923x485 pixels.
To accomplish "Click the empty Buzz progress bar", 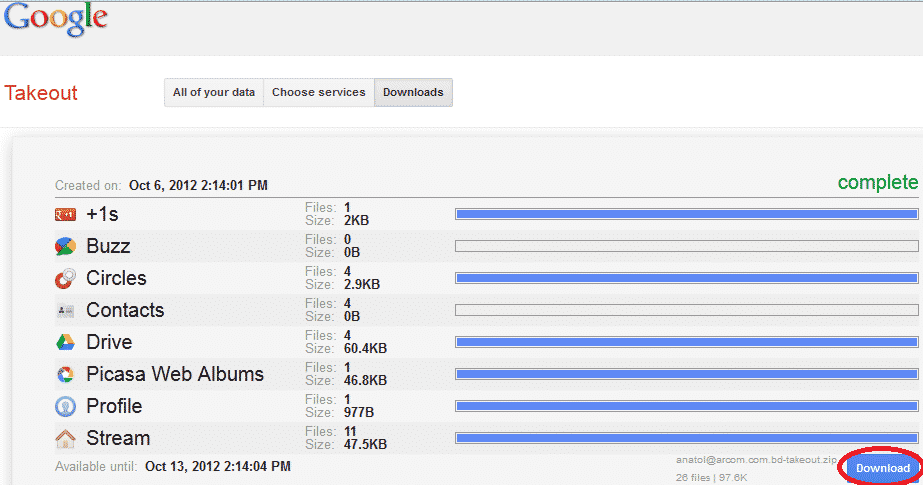I will (x=686, y=246).
